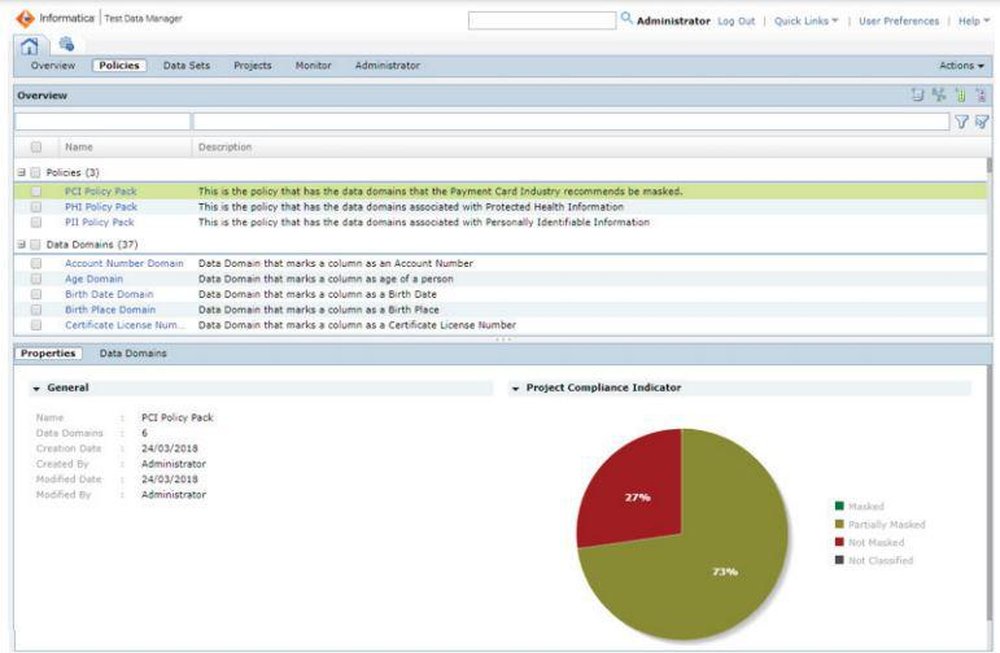Click the Informatica logo icon

(x=25, y=18)
